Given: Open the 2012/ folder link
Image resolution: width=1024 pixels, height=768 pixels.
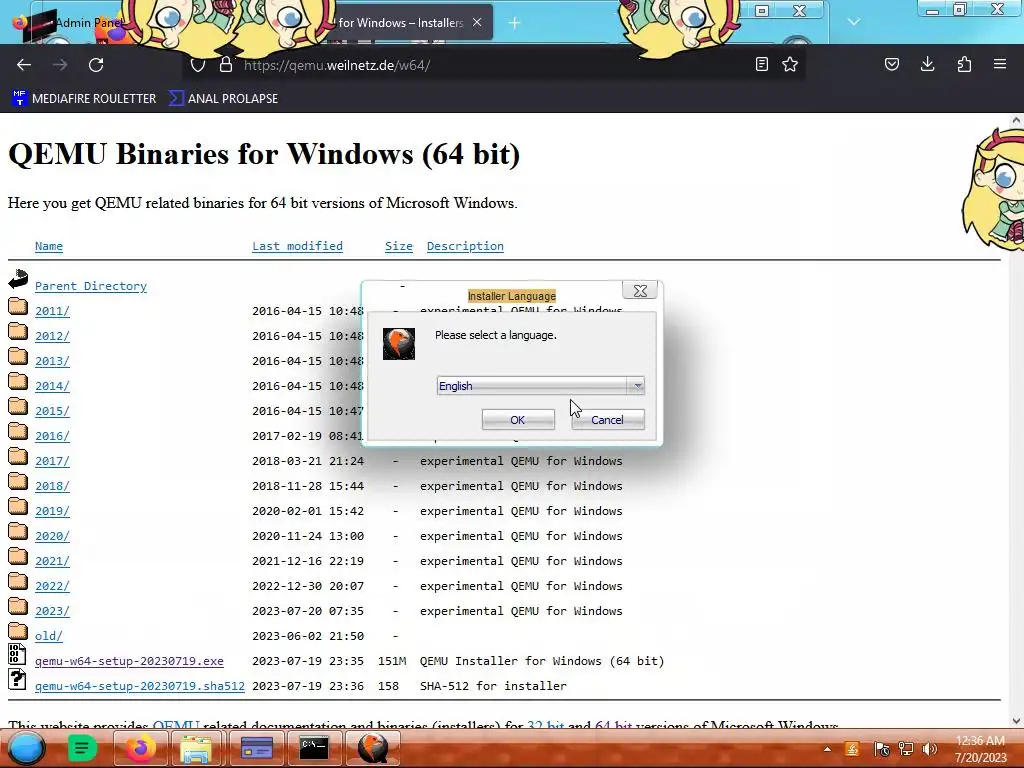Looking at the screenshot, I should (x=52, y=336).
